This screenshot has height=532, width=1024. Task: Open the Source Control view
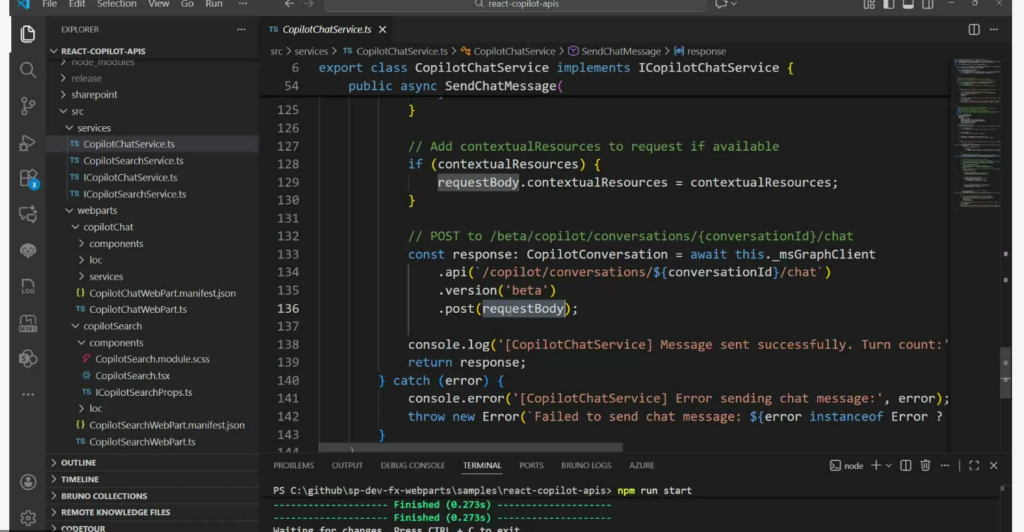click(28, 106)
